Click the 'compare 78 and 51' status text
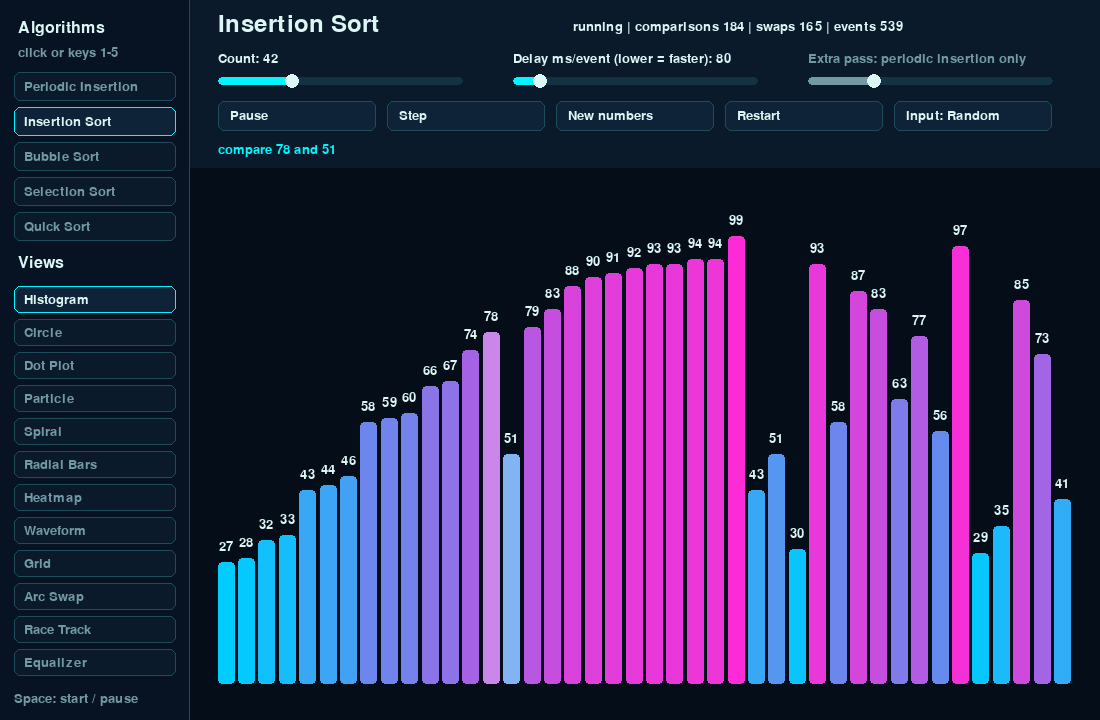 (276, 149)
